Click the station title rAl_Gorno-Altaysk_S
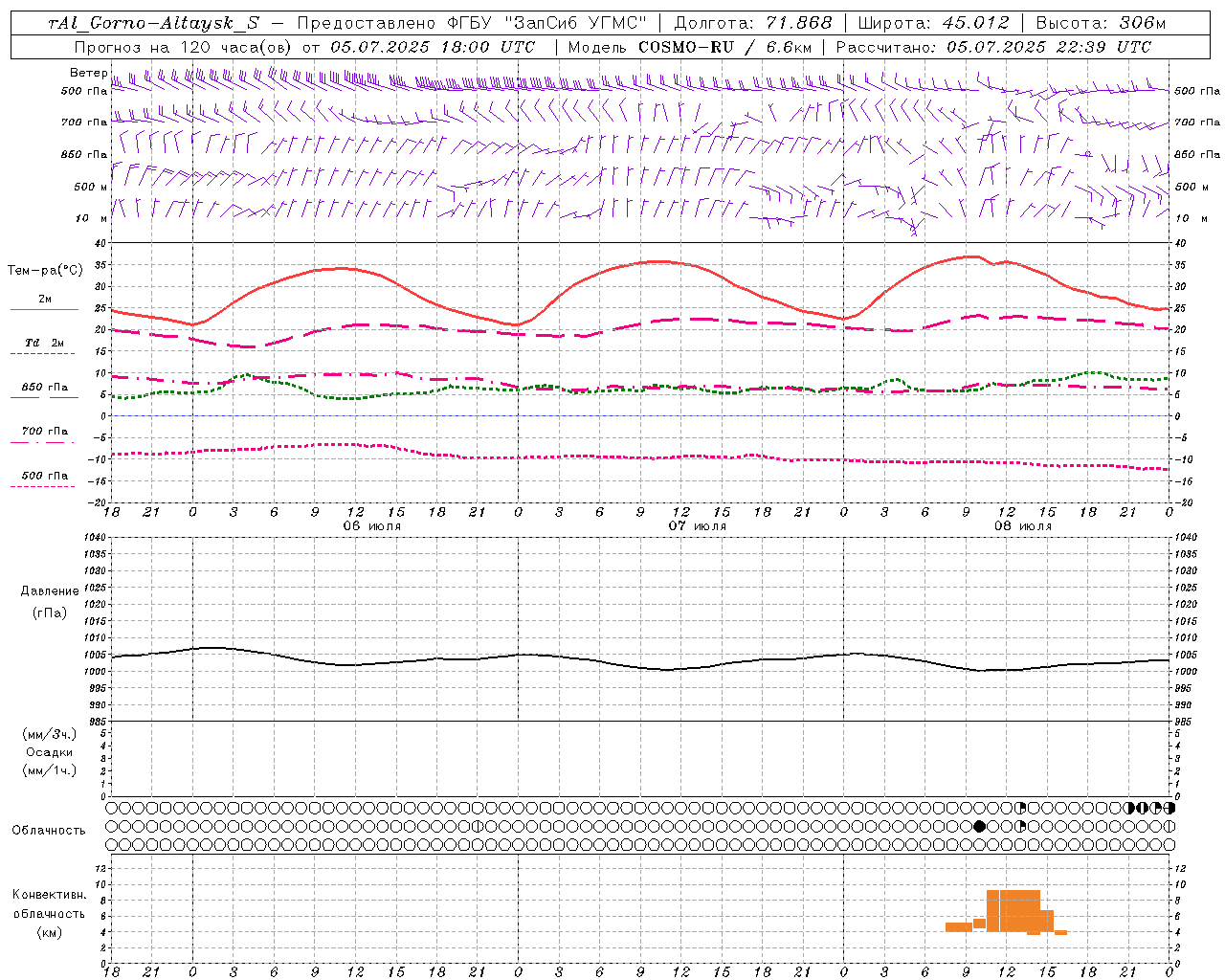 (153, 23)
